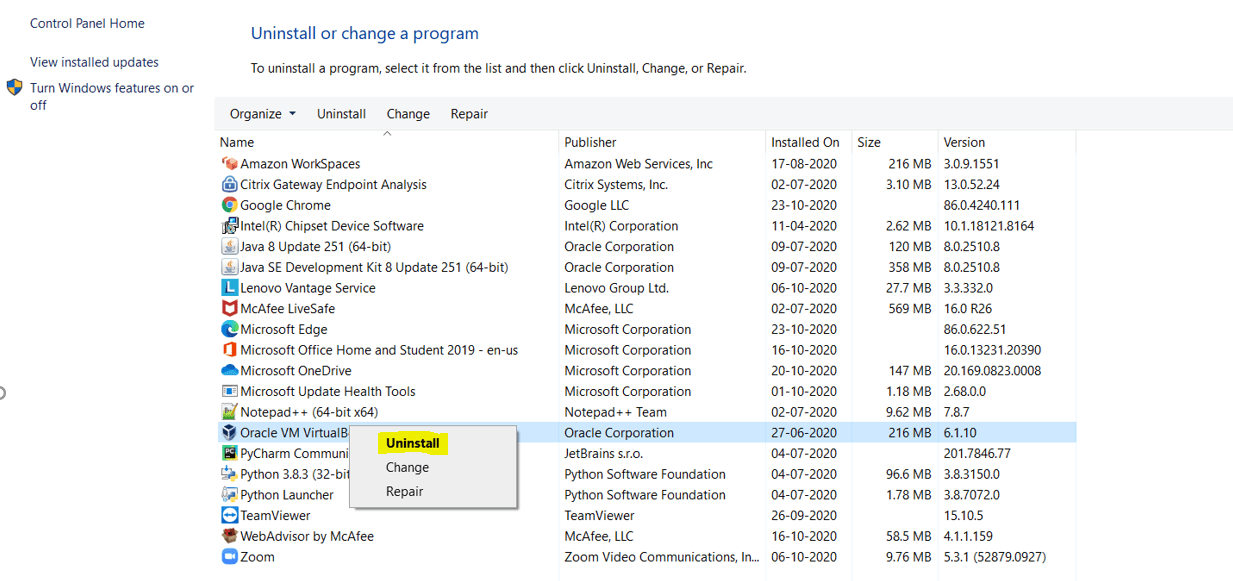Click the install date 11-04-2020
1233x581 pixels.
[804, 226]
